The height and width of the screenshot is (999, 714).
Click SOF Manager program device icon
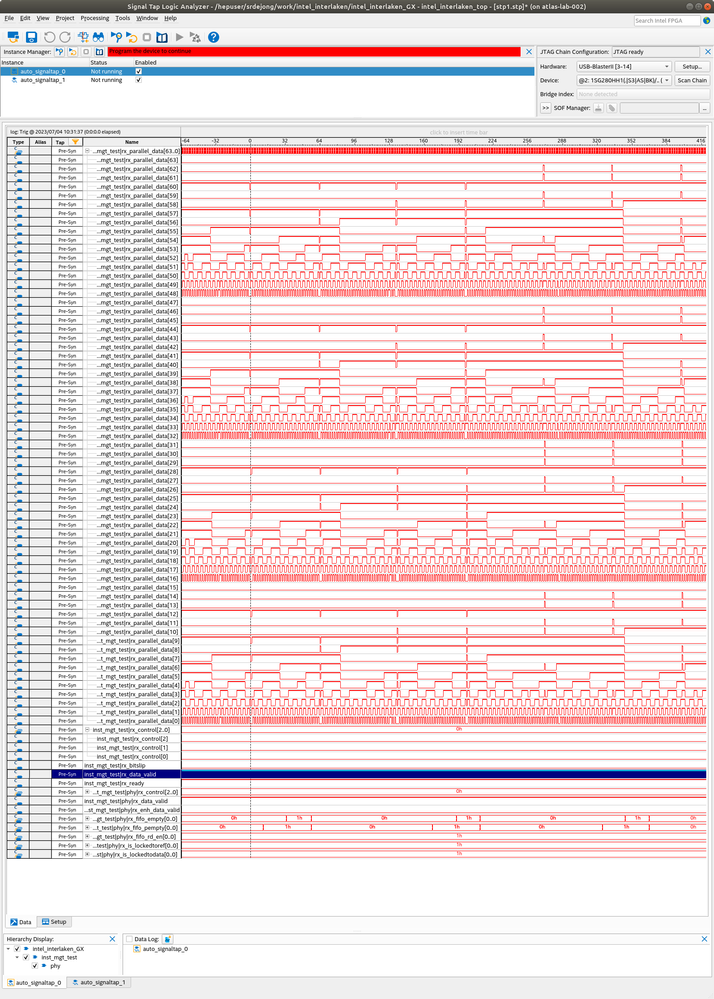pos(598,108)
